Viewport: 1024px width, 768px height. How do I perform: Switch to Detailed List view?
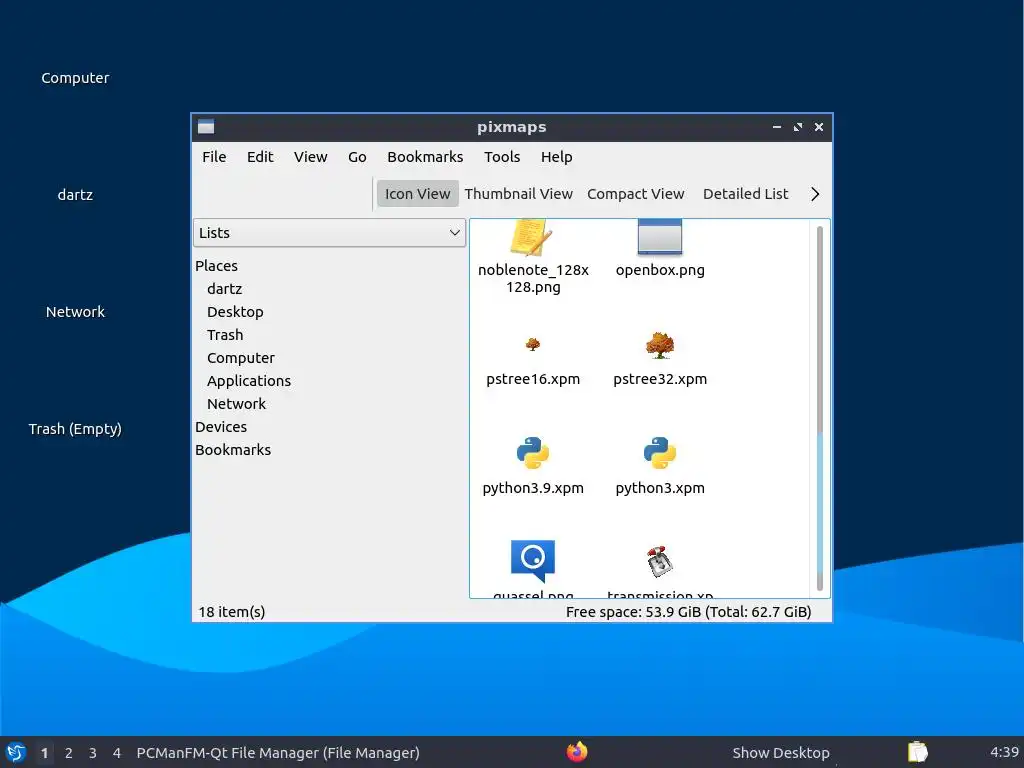tap(746, 194)
